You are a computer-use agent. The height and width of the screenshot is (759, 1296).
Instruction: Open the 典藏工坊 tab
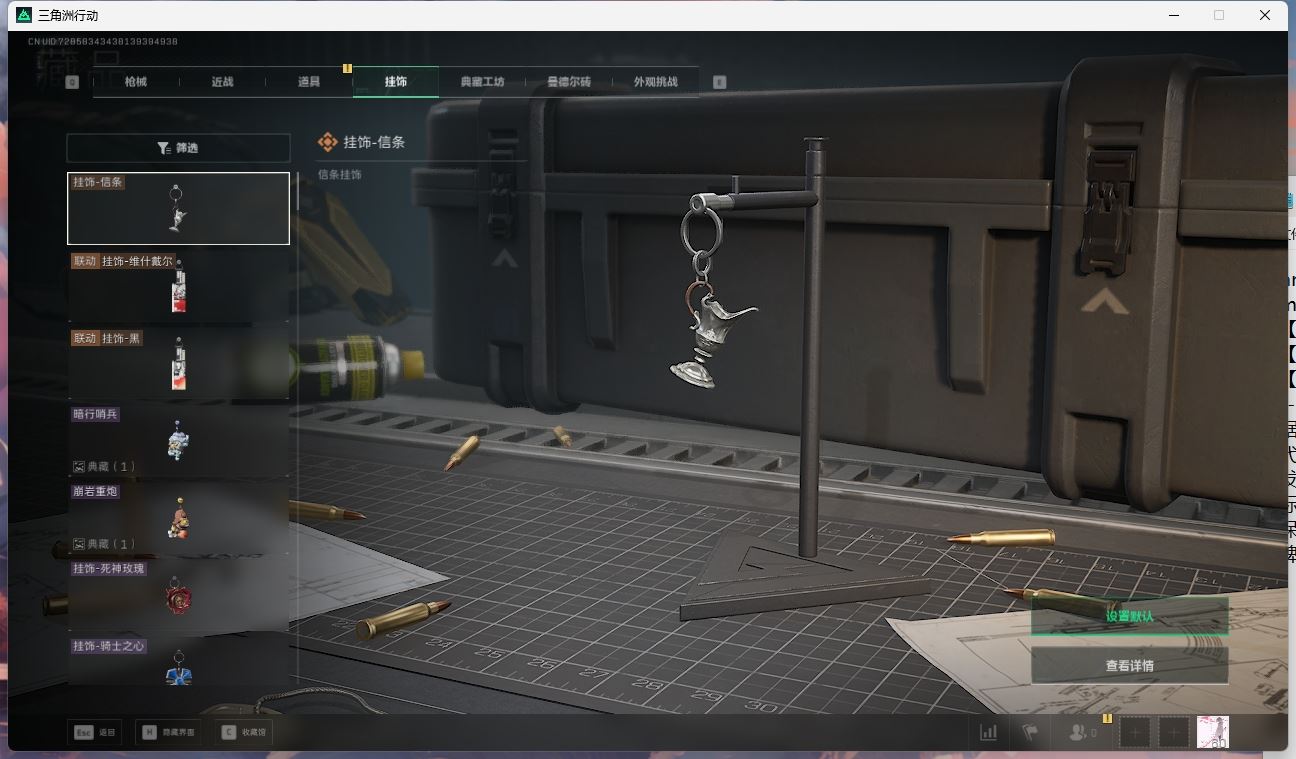click(482, 82)
